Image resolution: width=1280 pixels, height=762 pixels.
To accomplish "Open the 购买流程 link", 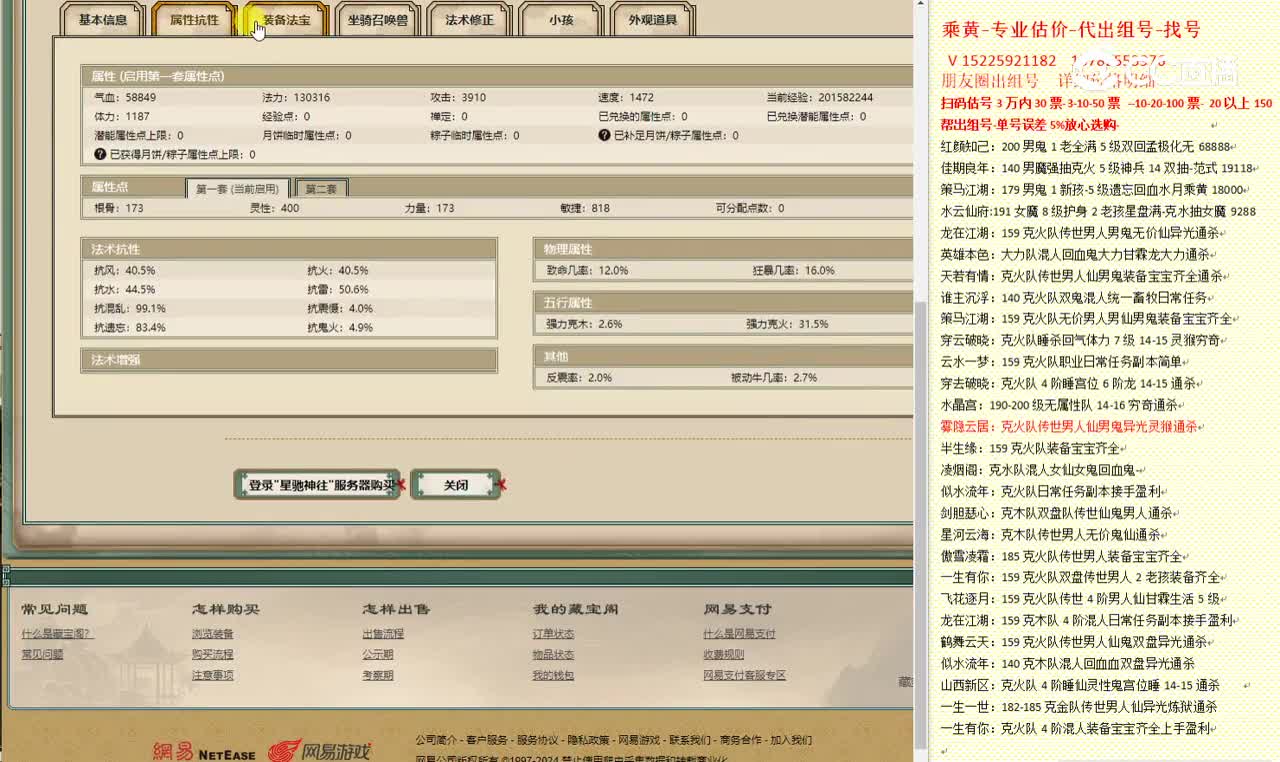I will [213, 655].
